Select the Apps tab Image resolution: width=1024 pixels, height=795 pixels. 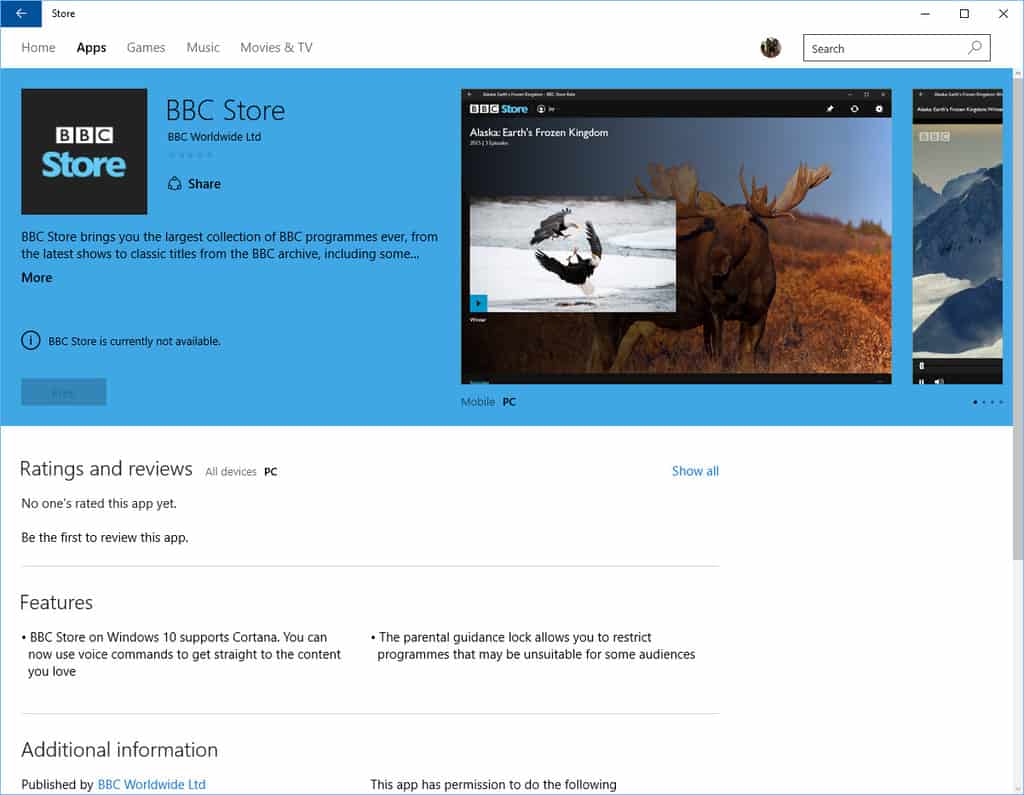[91, 48]
